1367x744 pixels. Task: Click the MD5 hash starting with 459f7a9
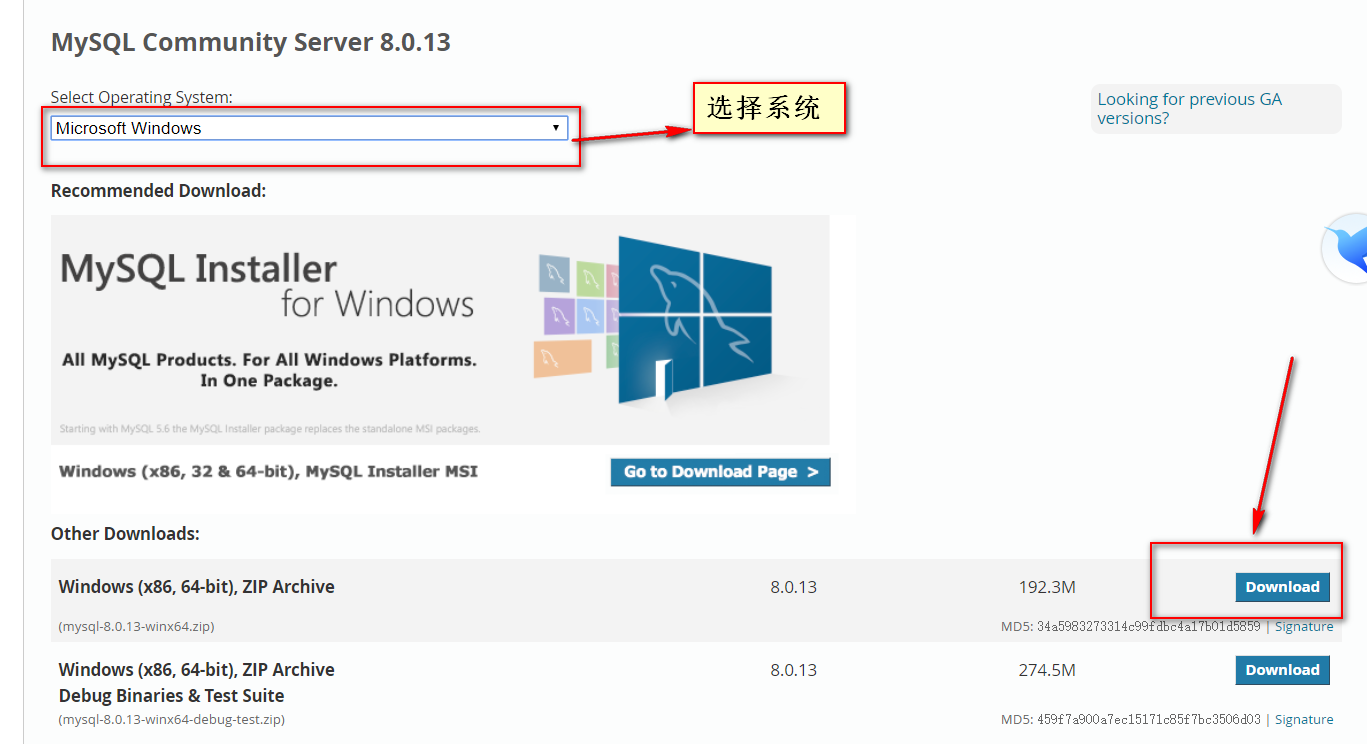(1148, 719)
